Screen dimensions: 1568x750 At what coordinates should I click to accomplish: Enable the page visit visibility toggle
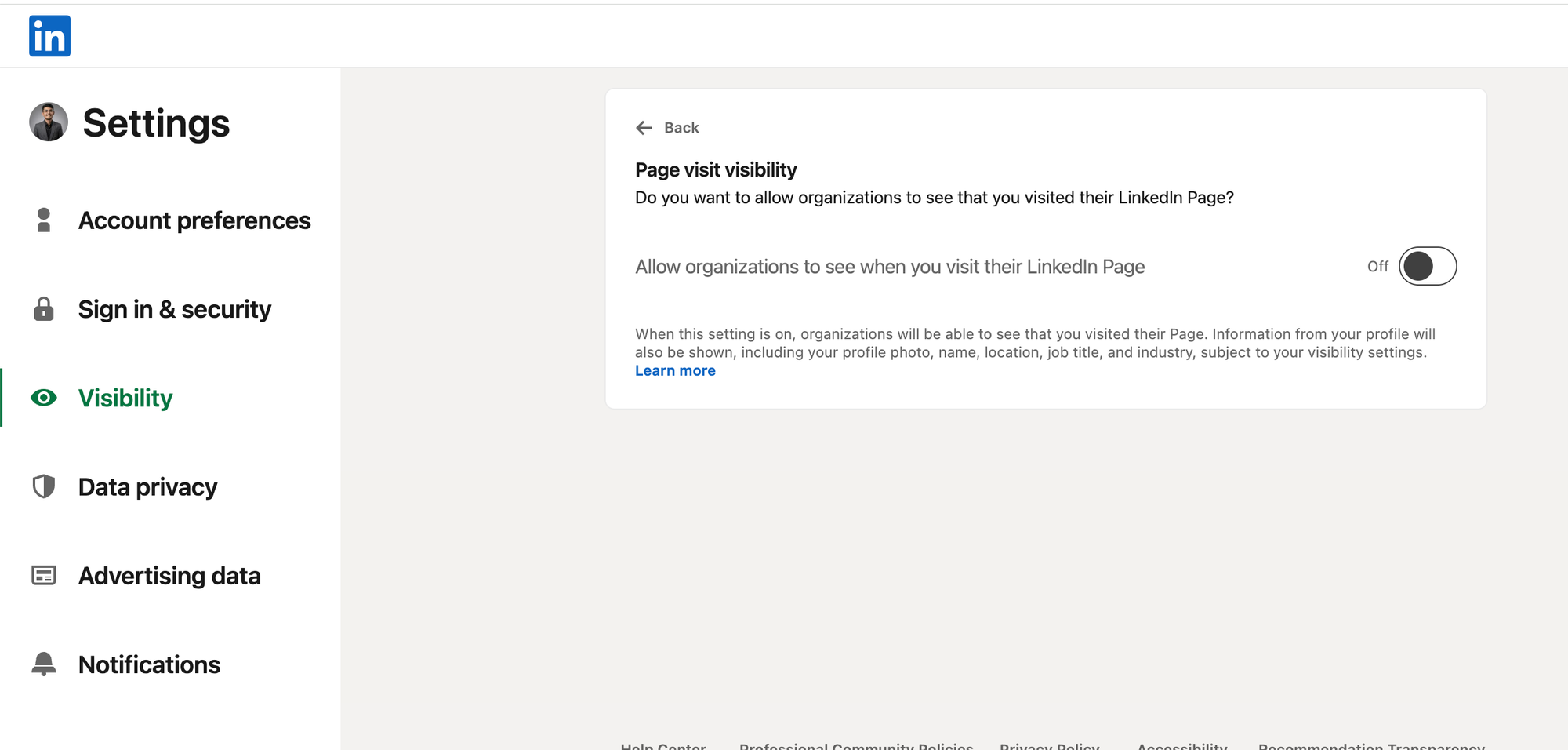click(x=1427, y=267)
